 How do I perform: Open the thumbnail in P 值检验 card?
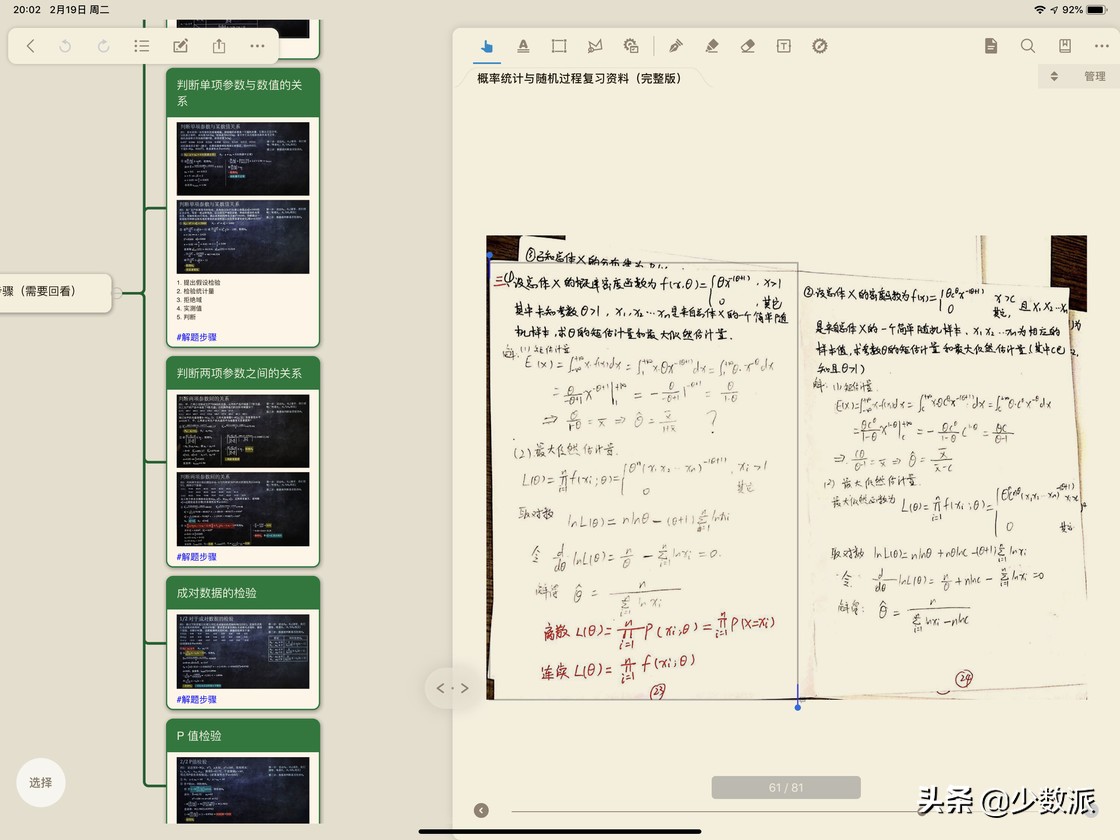243,790
